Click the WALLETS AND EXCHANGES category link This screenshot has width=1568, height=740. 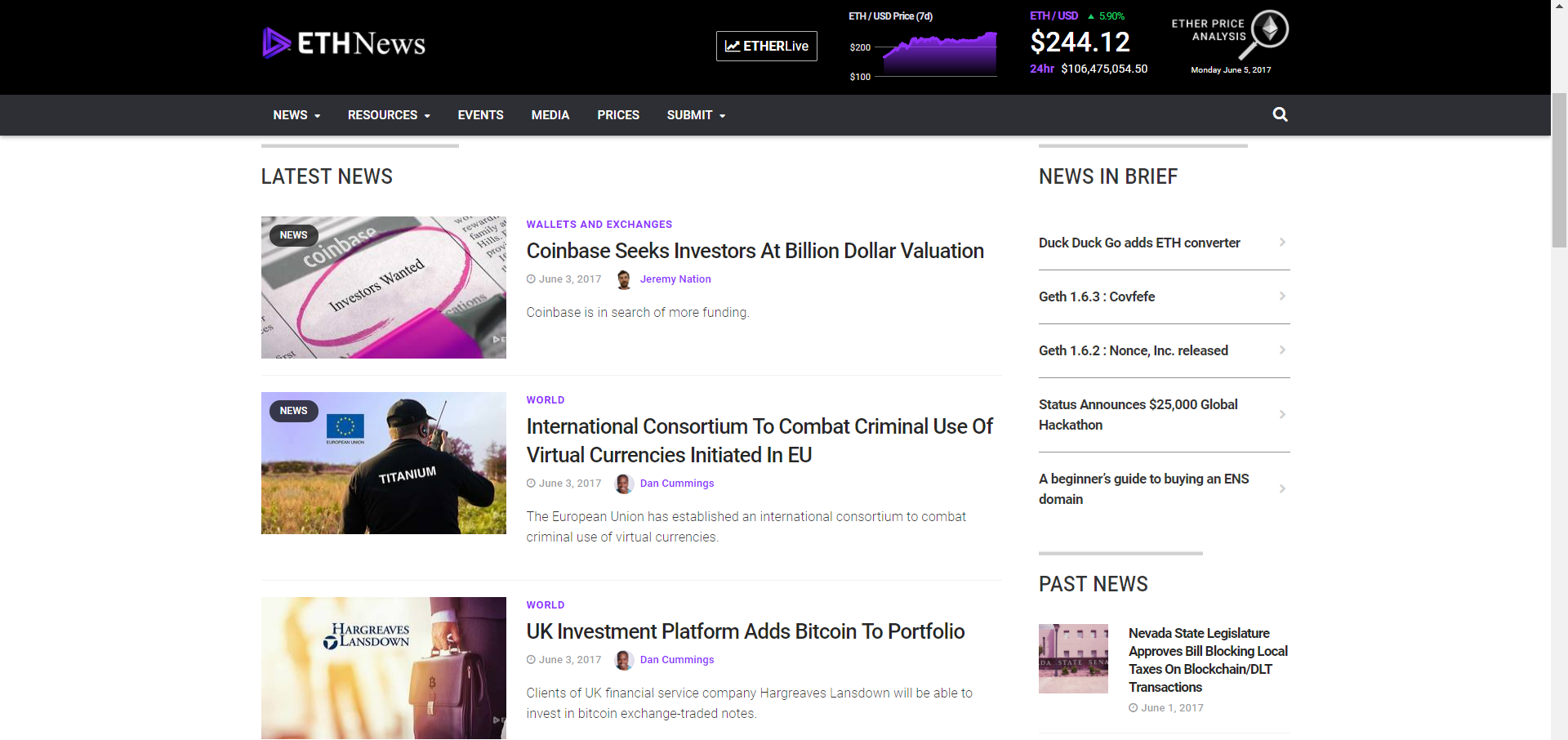point(599,225)
